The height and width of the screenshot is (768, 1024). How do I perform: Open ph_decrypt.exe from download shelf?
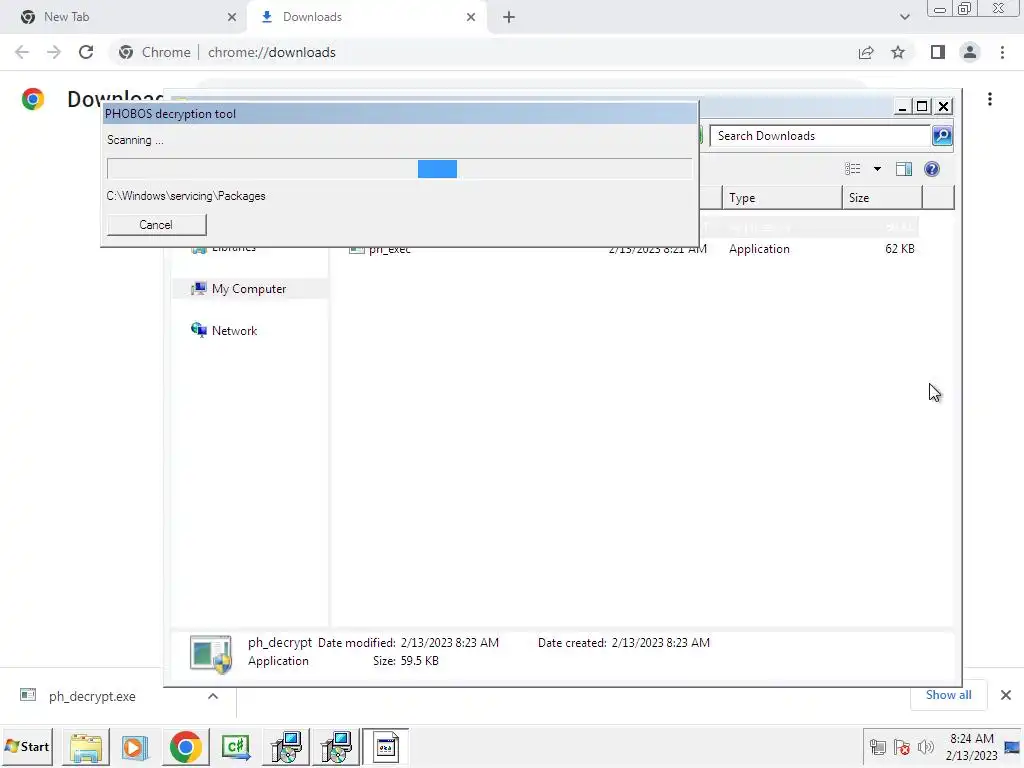coord(91,696)
